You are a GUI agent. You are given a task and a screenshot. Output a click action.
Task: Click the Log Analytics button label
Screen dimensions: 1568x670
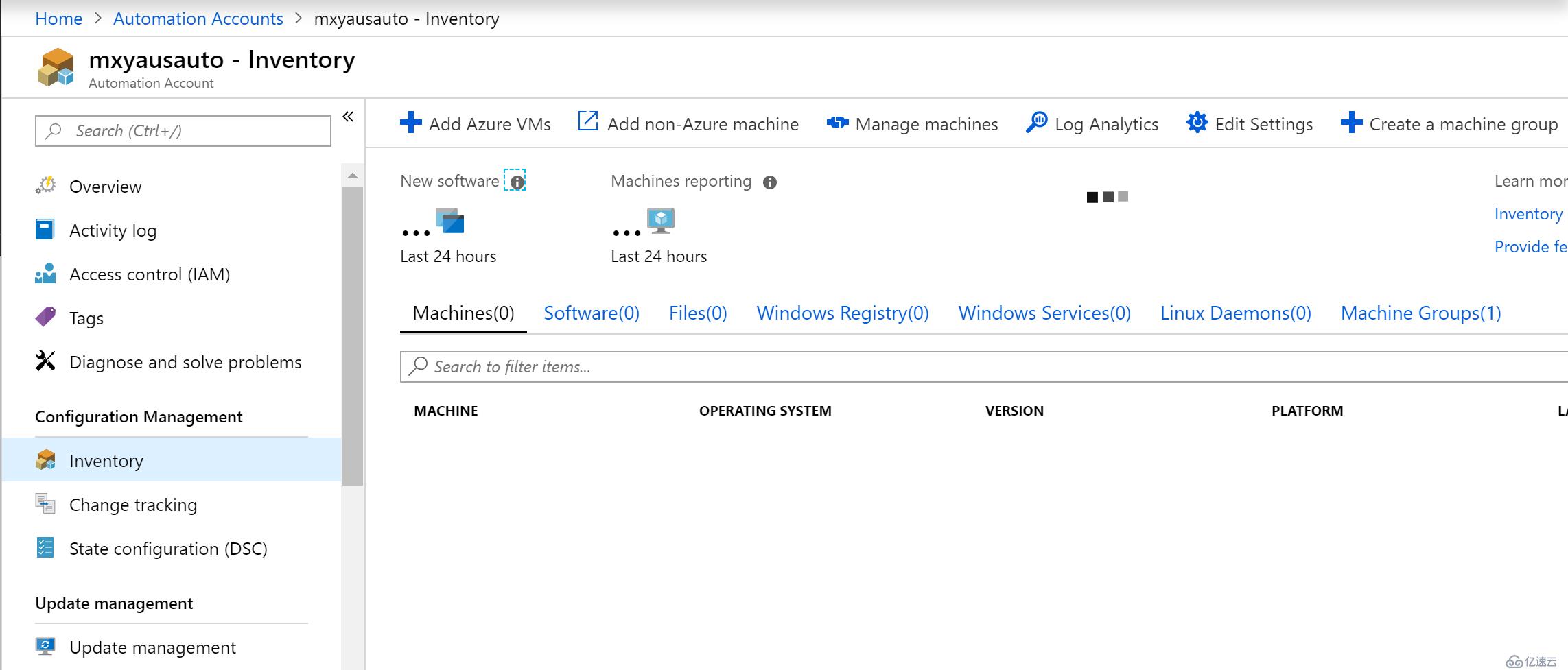pyautogui.click(x=1107, y=124)
